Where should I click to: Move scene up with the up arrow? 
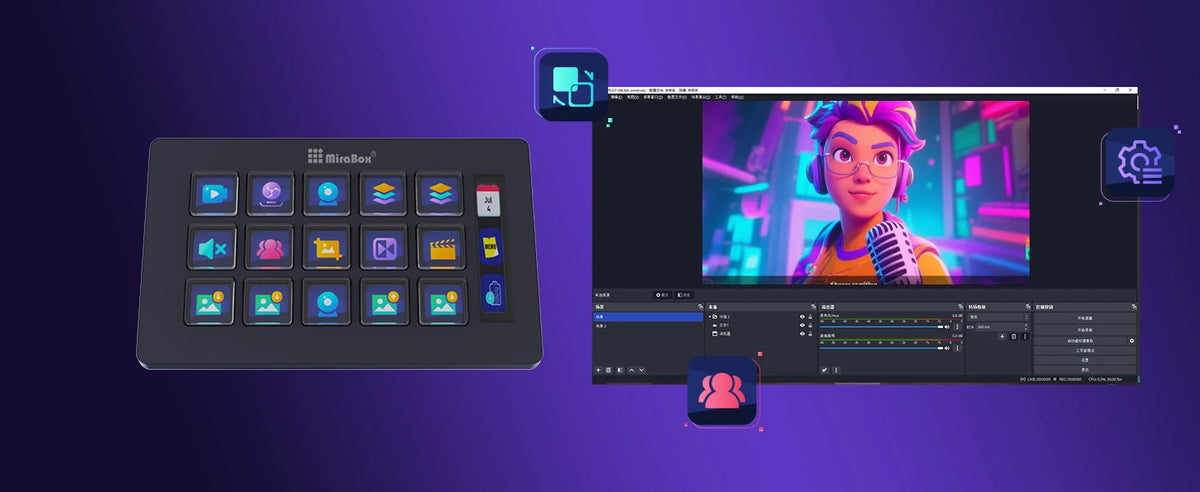click(631, 370)
